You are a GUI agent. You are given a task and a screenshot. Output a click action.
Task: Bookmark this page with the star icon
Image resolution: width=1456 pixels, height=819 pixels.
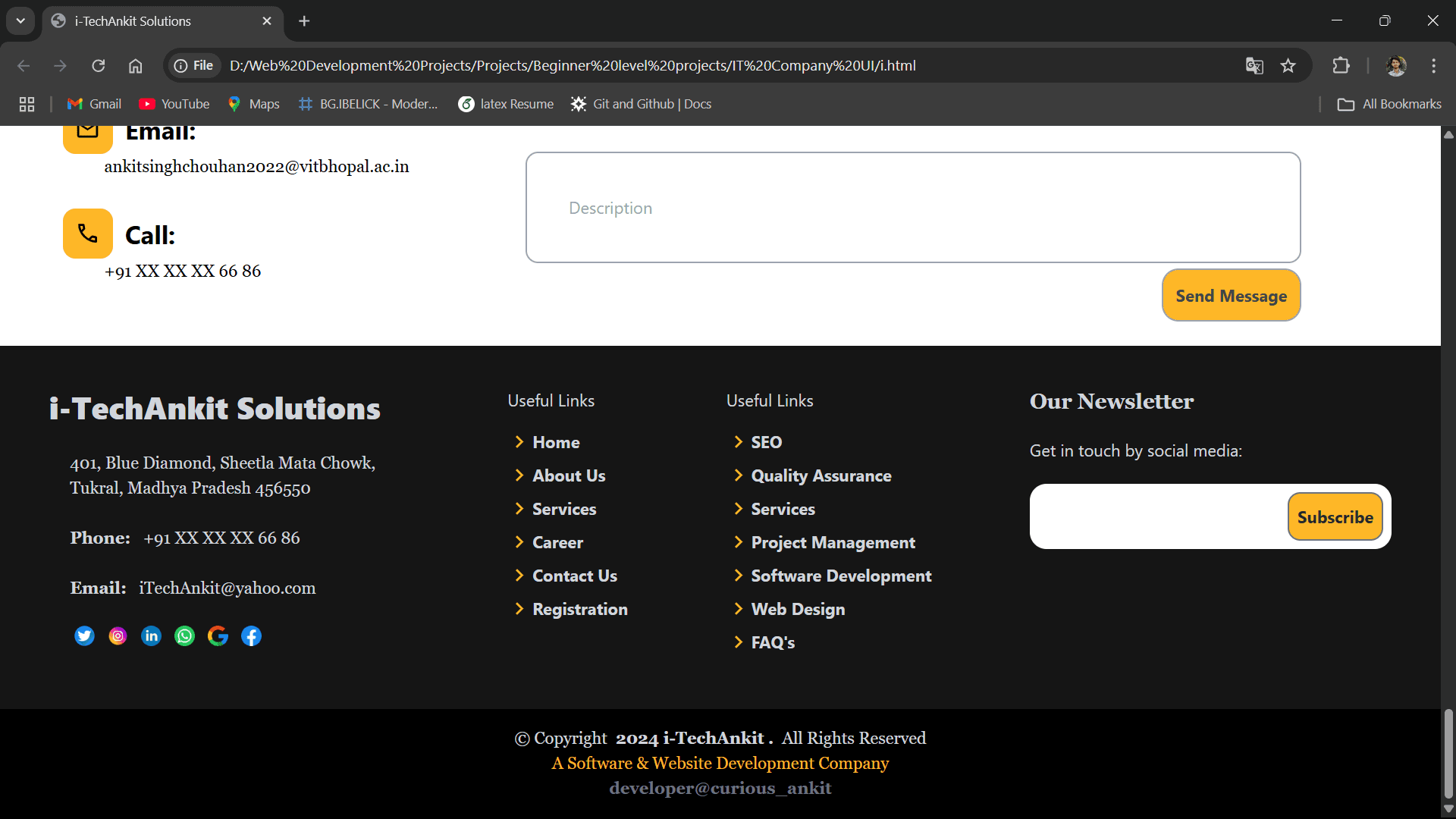click(1288, 66)
